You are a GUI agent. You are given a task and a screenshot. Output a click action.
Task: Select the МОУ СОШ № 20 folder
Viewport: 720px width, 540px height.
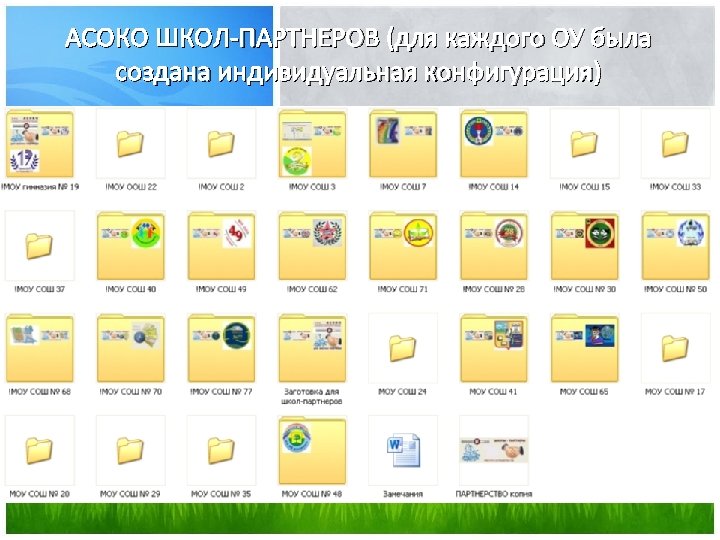point(39,451)
